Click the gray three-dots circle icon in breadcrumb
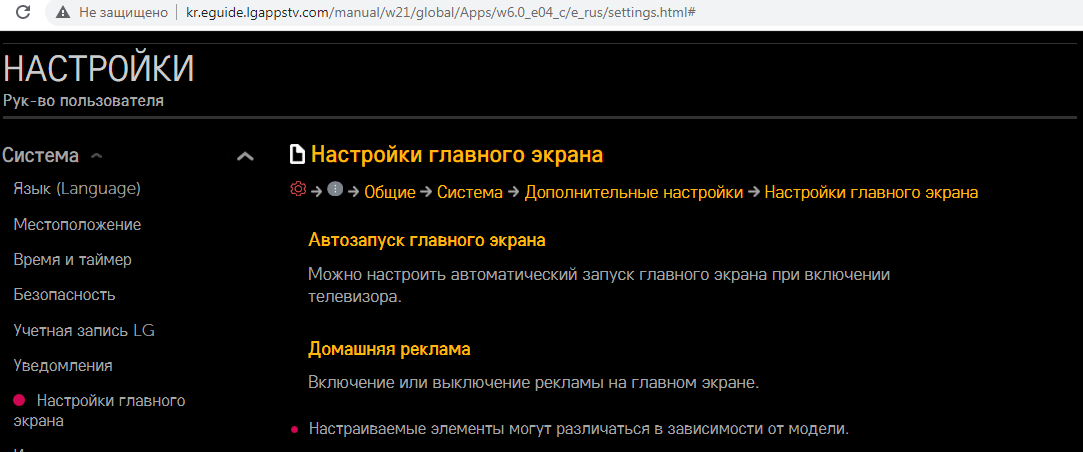Viewport: 1083px width, 452px height. (x=335, y=189)
